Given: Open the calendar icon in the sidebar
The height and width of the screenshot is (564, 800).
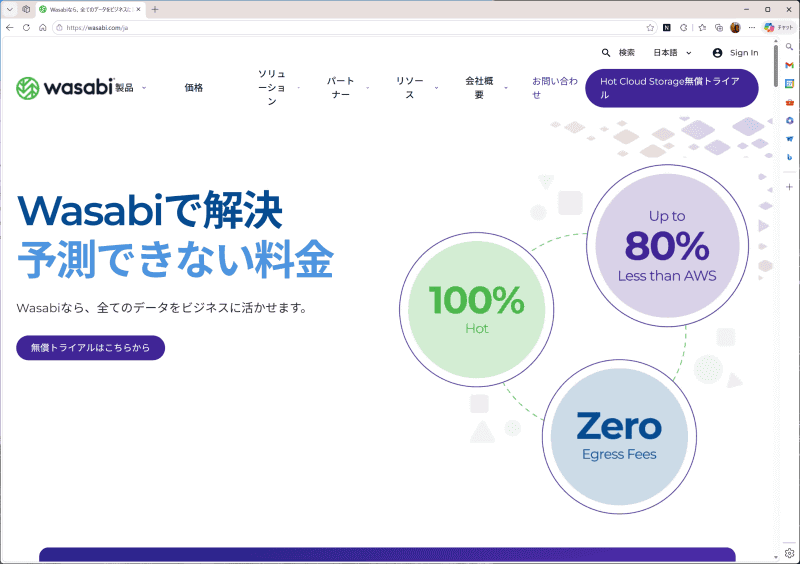Looking at the screenshot, I should (x=789, y=83).
